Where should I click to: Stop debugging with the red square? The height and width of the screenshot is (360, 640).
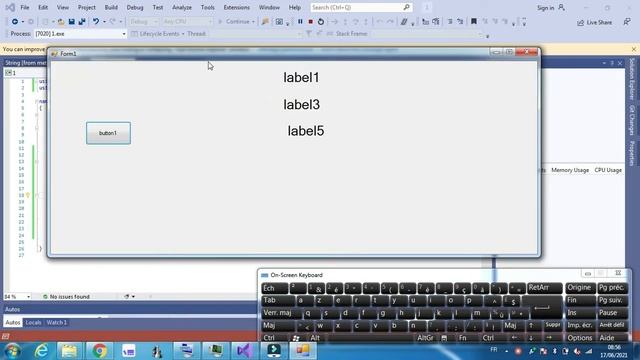311,22
